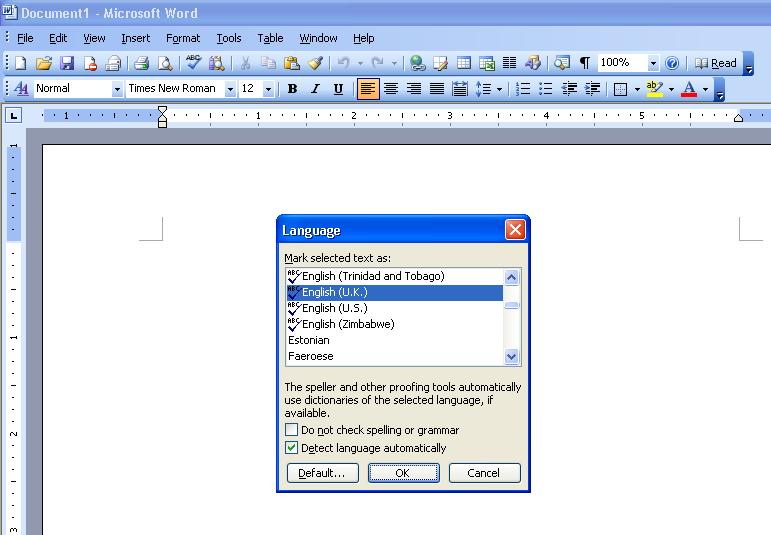The width and height of the screenshot is (771, 535).
Task: Click the Font Color red A swatch
Action: pos(688,89)
